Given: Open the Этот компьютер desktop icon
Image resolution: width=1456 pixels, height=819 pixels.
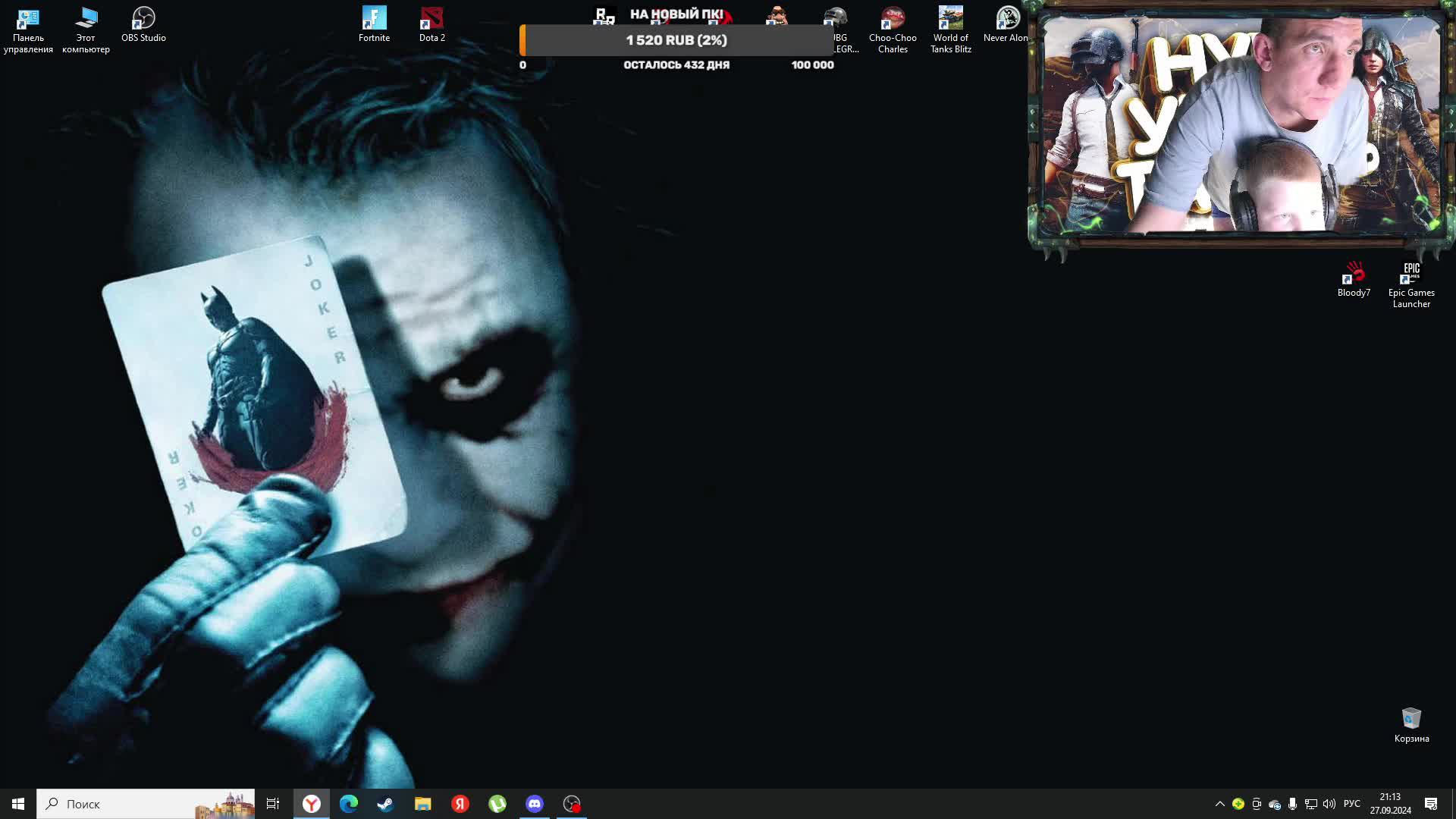Looking at the screenshot, I should click(86, 30).
